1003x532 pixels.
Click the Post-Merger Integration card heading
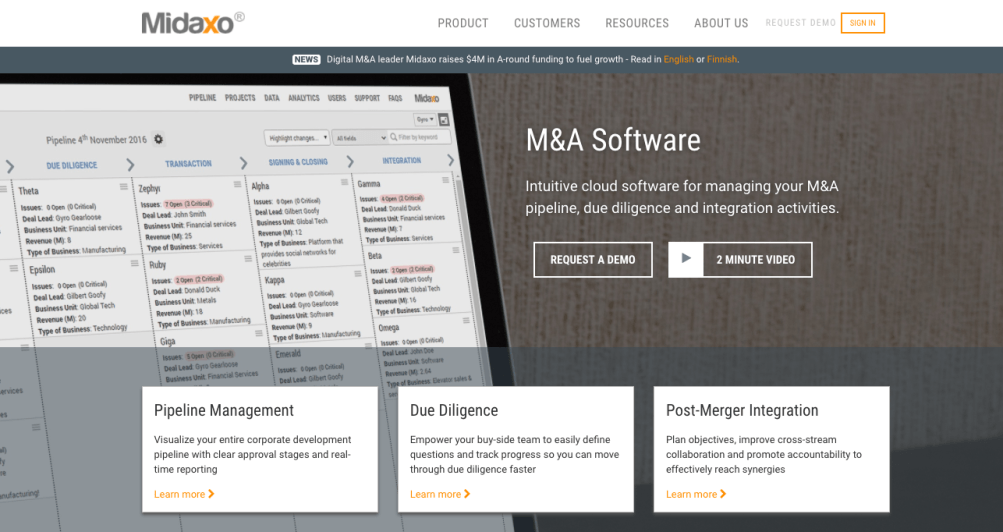742,411
